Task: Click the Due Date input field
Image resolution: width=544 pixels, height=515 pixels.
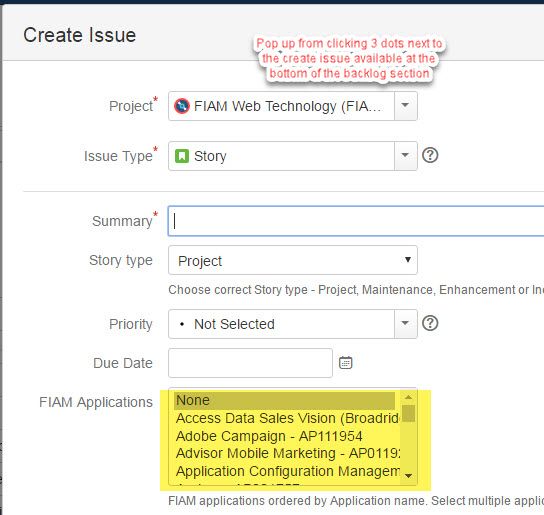Action: 250,363
